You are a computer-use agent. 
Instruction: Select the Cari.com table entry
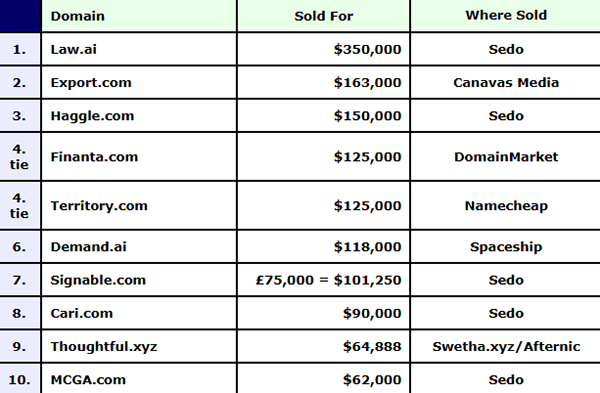139,313
